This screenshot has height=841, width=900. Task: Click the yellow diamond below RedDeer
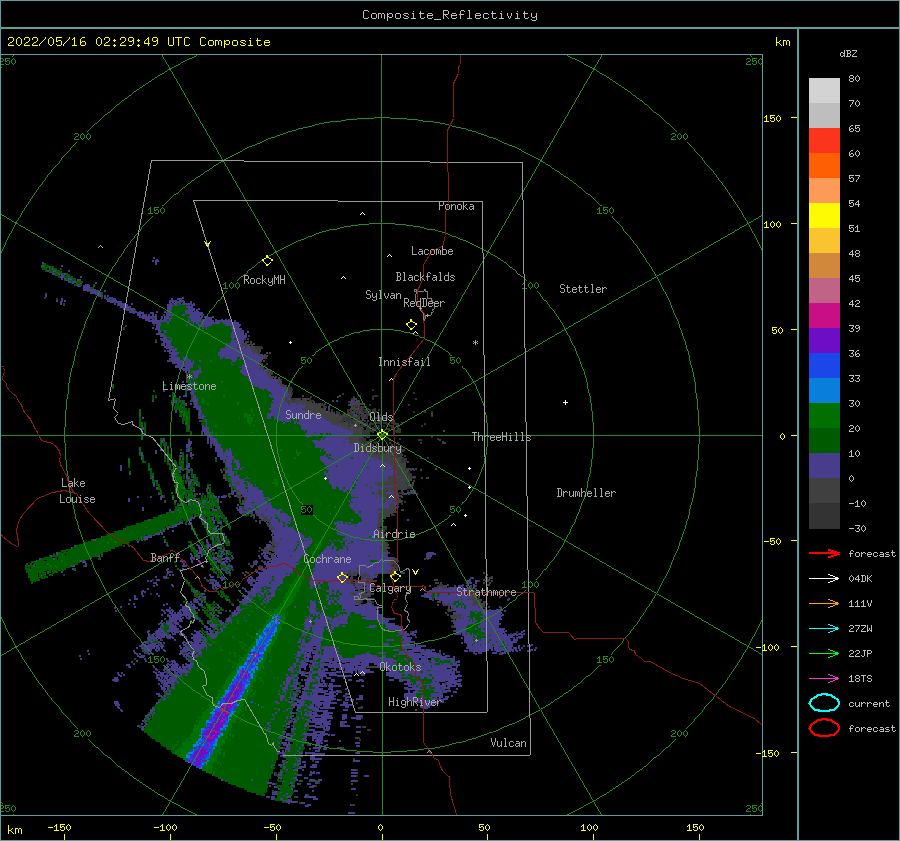(x=411, y=325)
